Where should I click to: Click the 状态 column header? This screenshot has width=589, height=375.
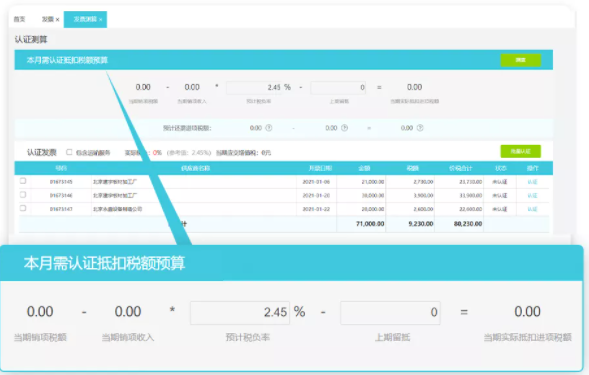tap(501, 168)
